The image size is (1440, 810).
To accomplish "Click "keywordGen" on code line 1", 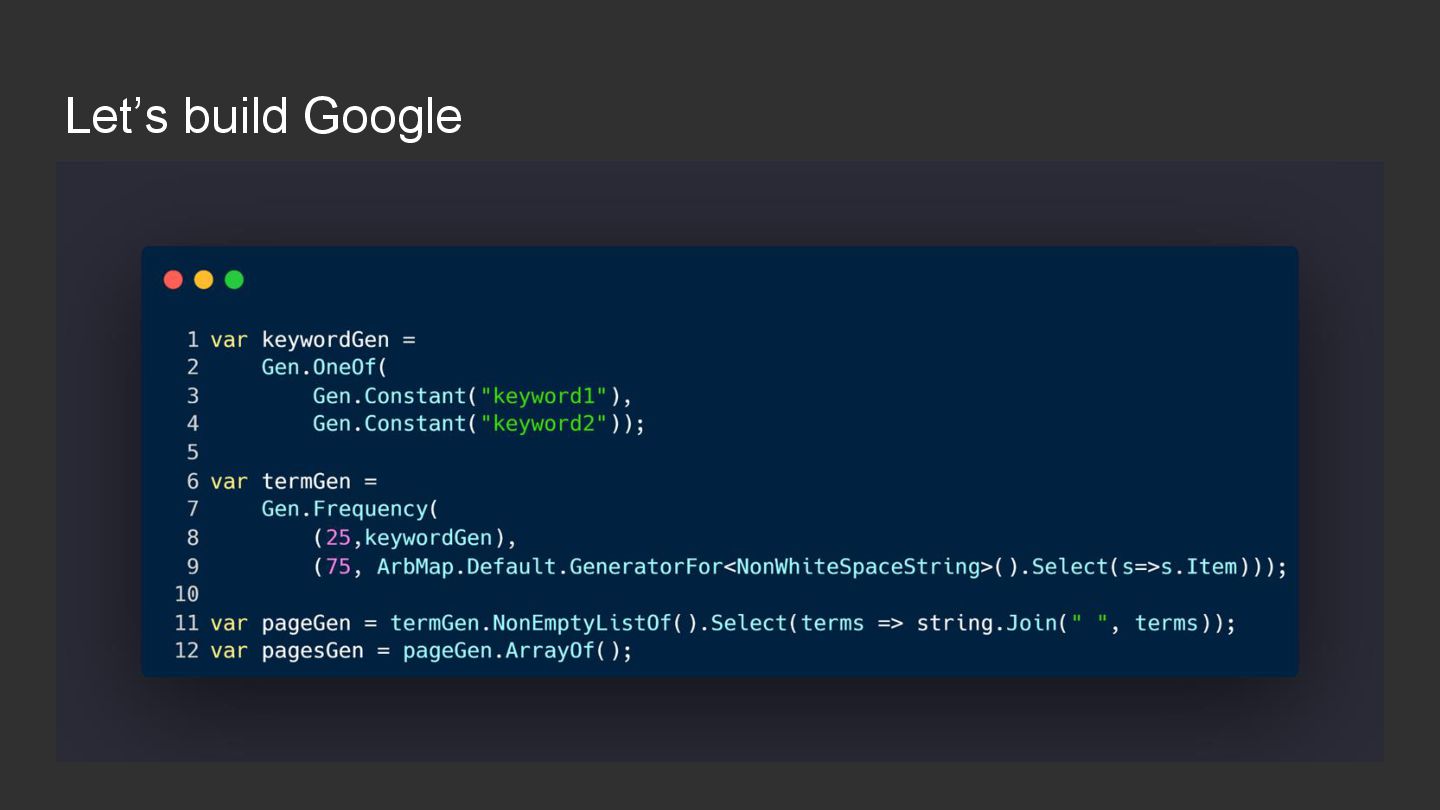I will pos(326,339).
